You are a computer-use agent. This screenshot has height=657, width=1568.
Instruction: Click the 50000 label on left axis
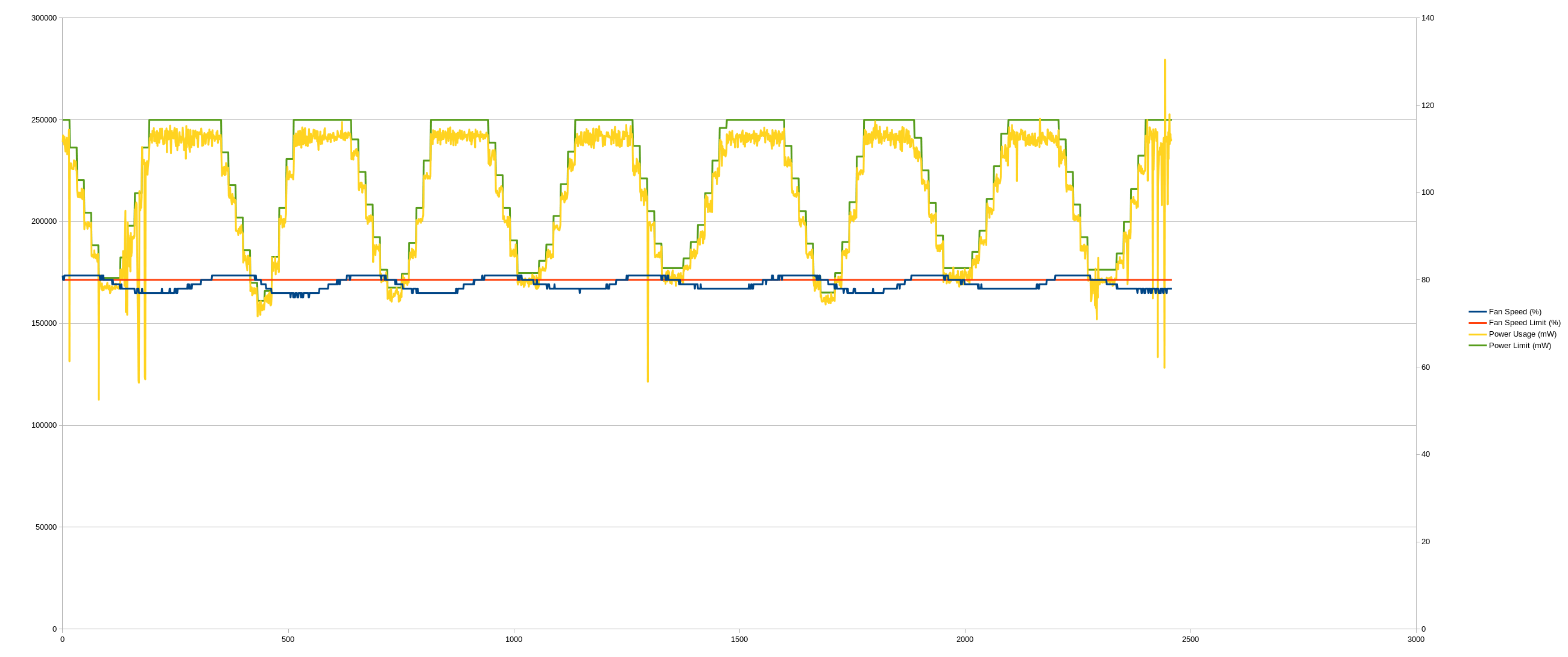[x=46, y=527]
